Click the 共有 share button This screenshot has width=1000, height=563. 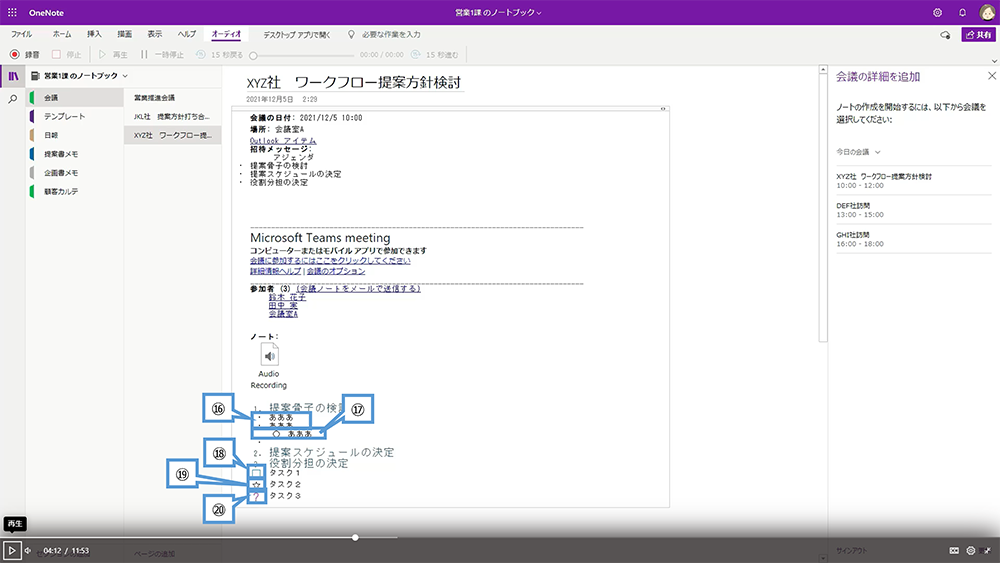[978, 34]
